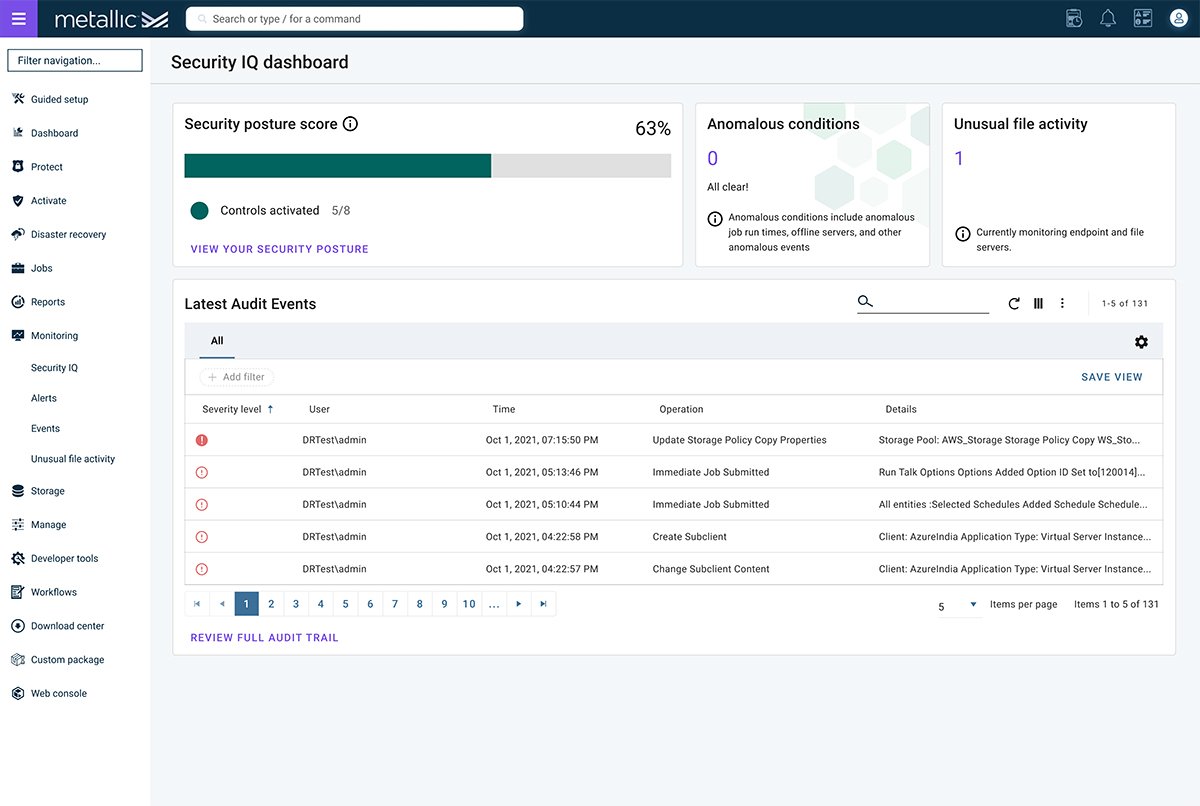Screen dimensions: 1200x806
Task: Open the hamburger navigation menu
Action: (x=18, y=18)
